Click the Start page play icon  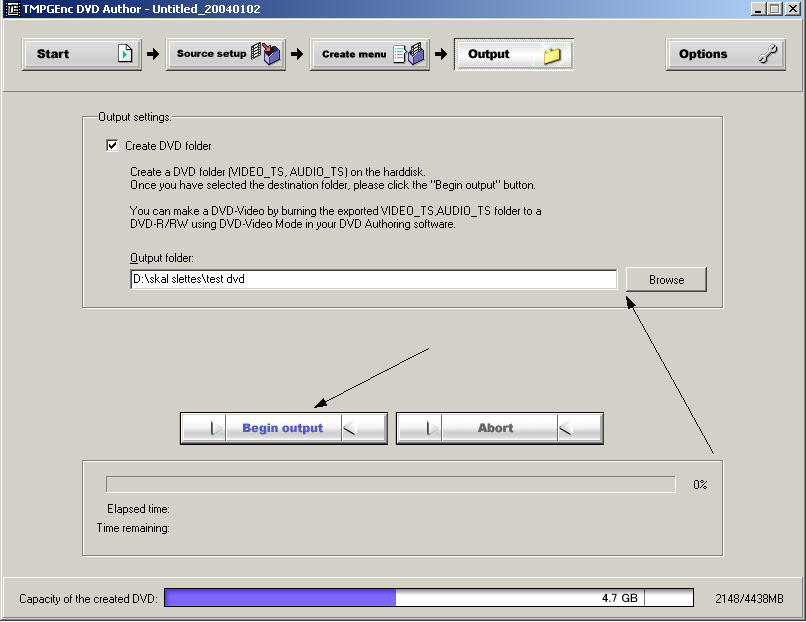pos(125,53)
